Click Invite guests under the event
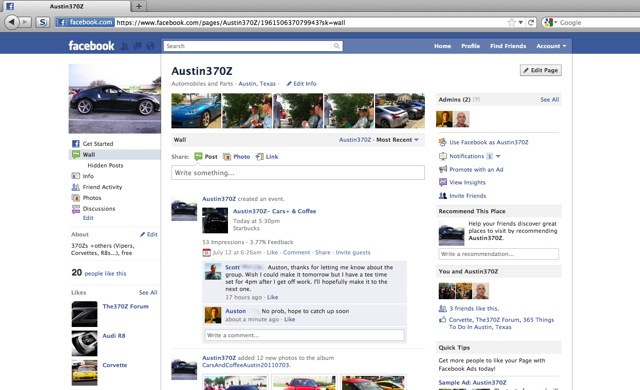This screenshot has height=390, width=640. [353, 253]
